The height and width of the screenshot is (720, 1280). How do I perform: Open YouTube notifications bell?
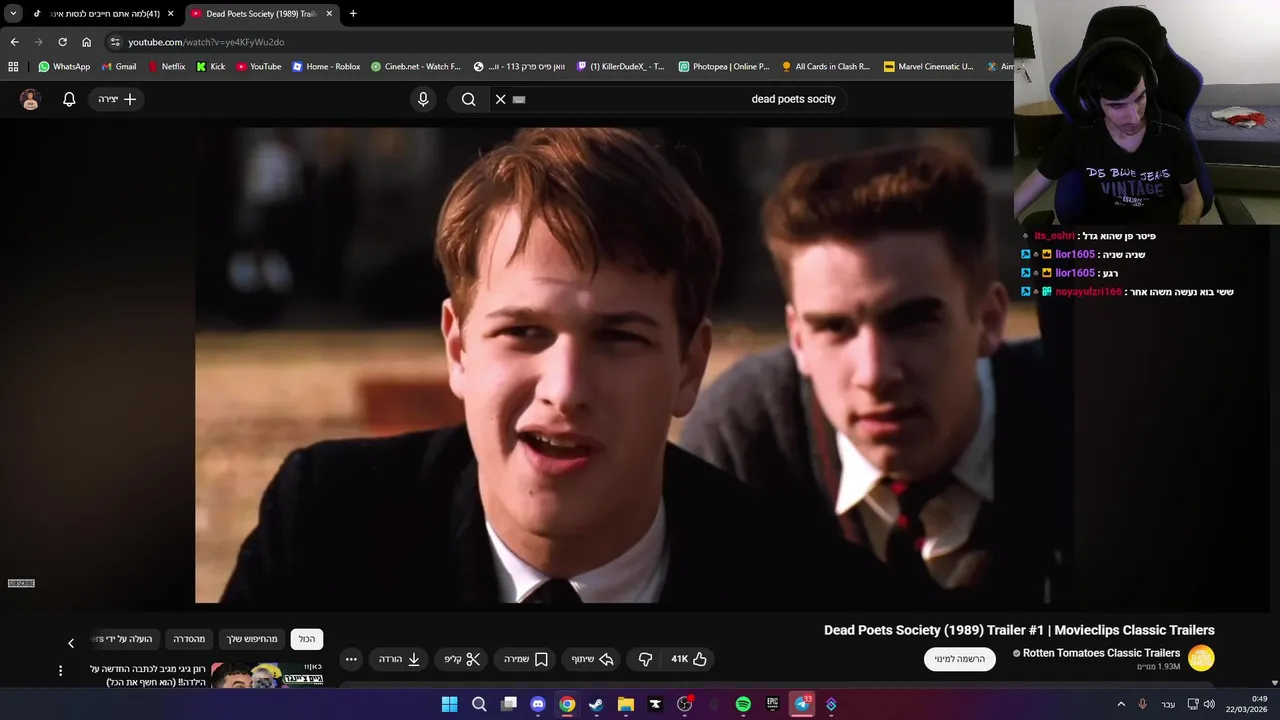click(x=69, y=99)
